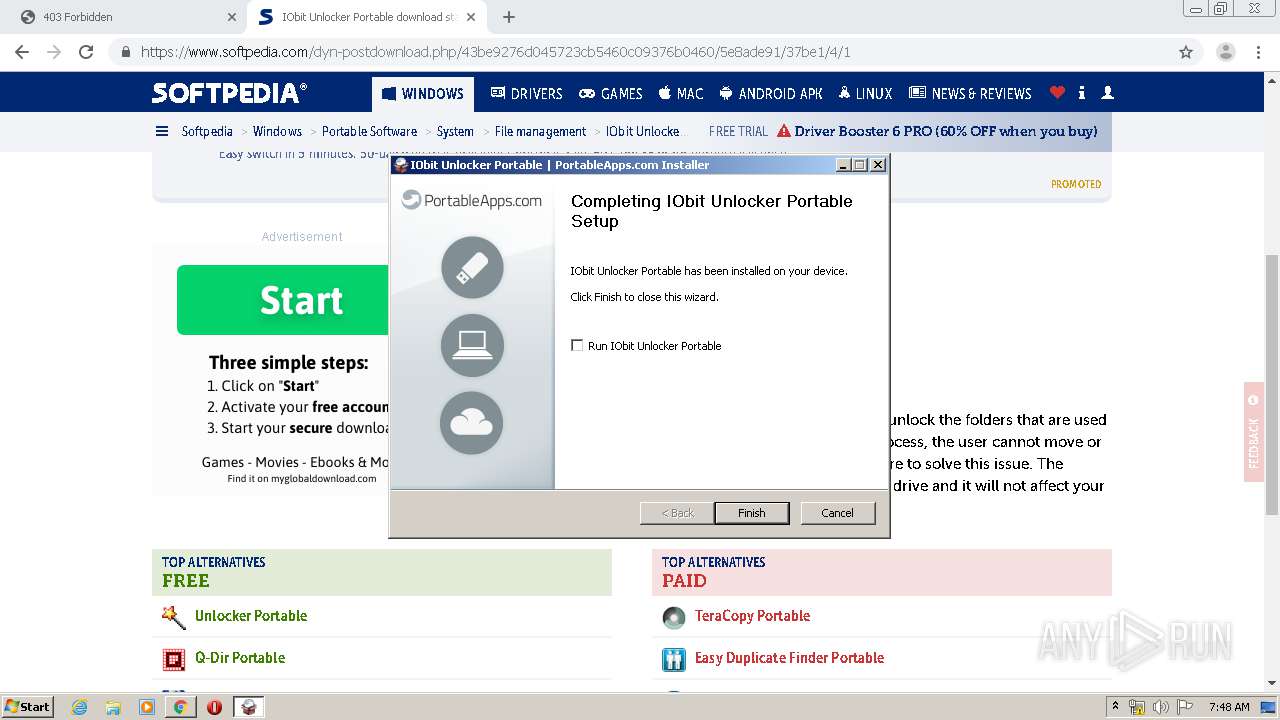Check Run IObit Unlocker Portable checkbox

577,345
